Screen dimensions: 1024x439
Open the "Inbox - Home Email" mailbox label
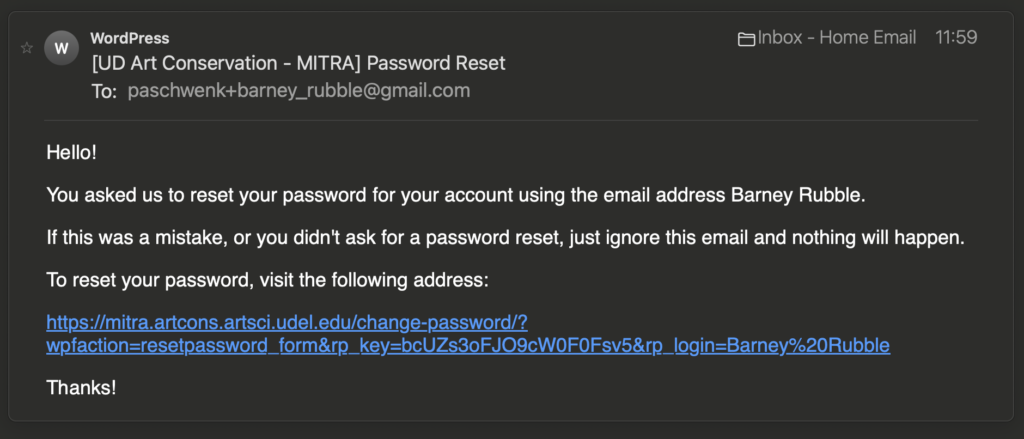click(x=837, y=38)
